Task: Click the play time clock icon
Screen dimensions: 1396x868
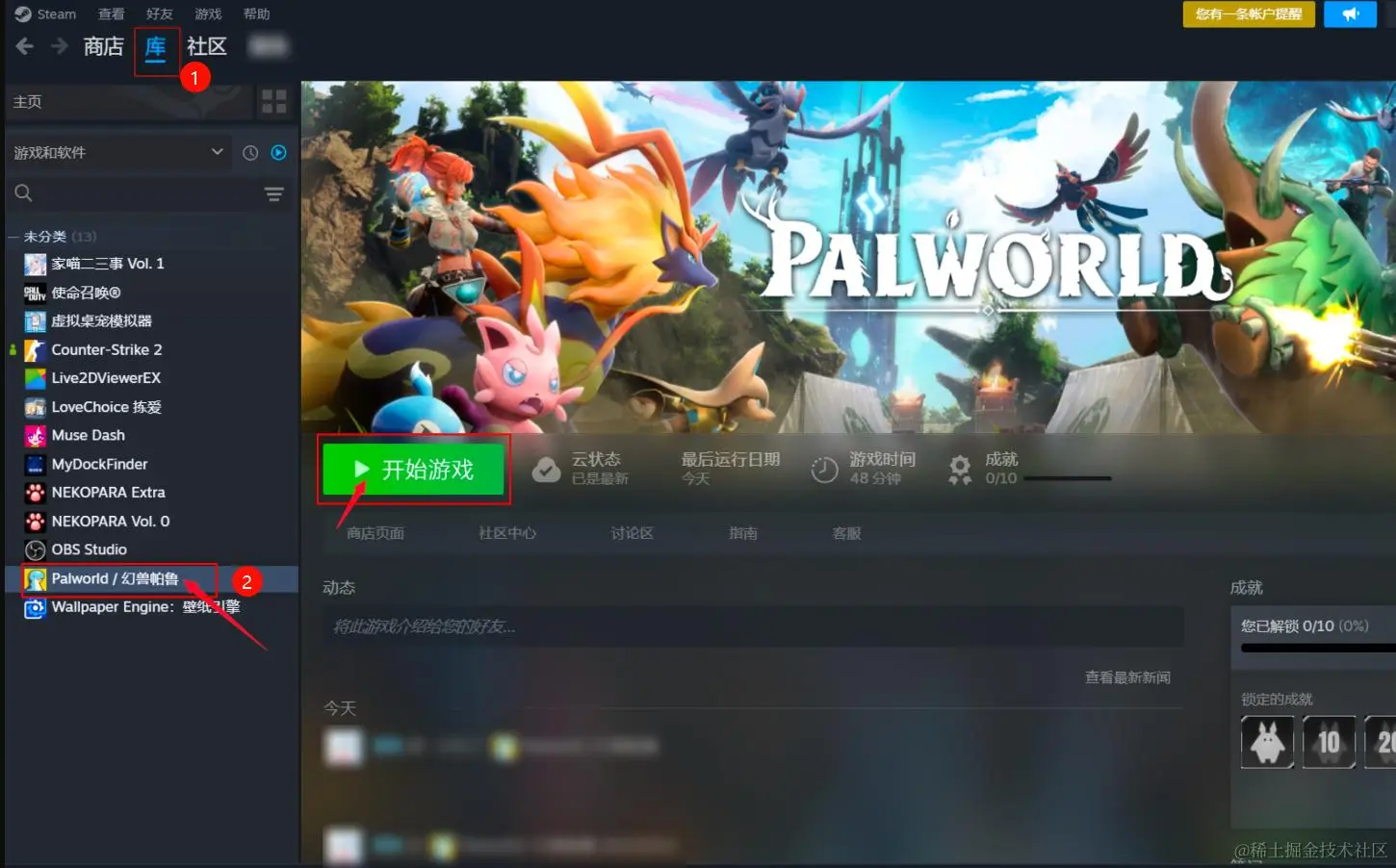Action: pyautogui.click(x=824, y=470)
